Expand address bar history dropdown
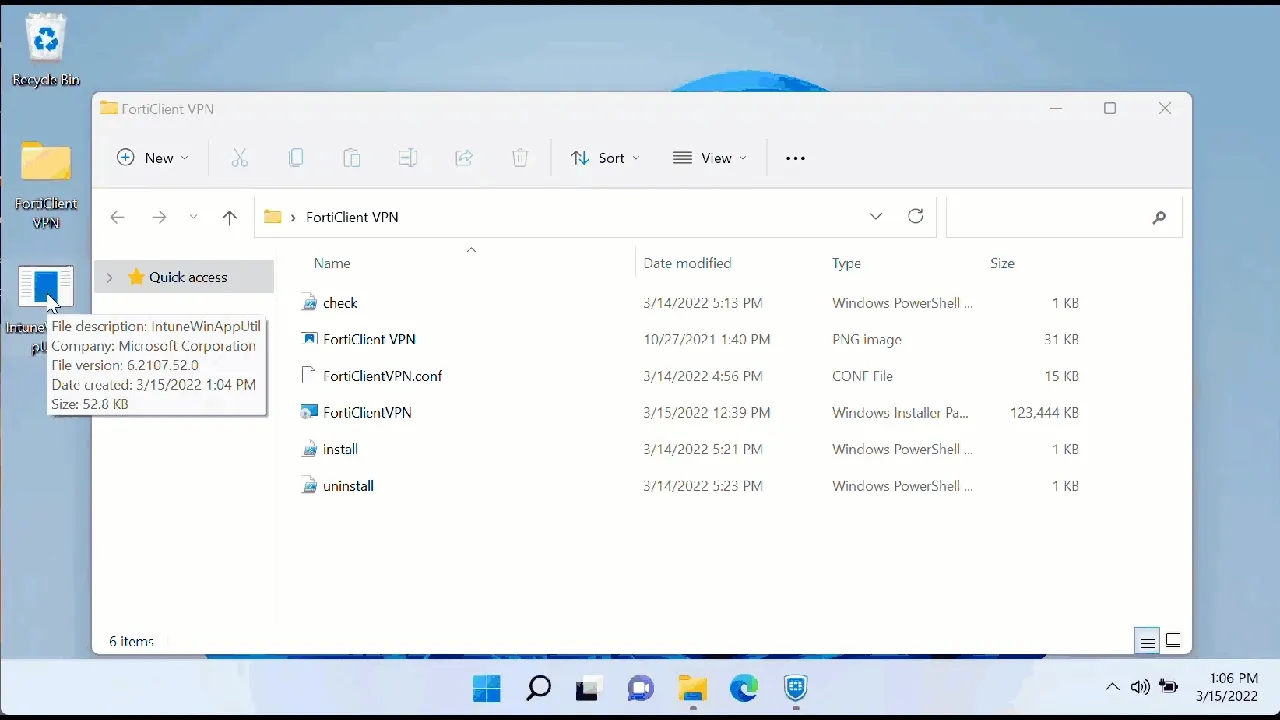Screen dimensions: 1280x720 coord(876,216)
